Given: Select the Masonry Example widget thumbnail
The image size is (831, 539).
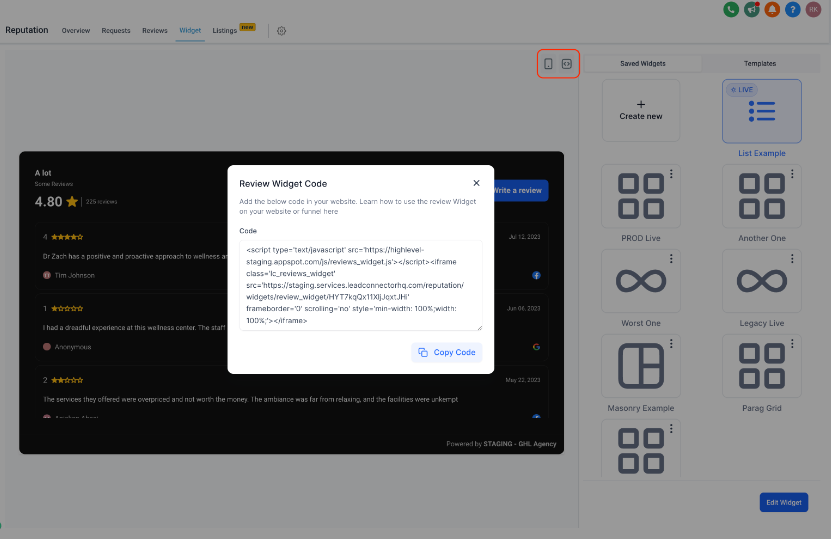Looking at the screenshot, I should [x=641, y=366].
